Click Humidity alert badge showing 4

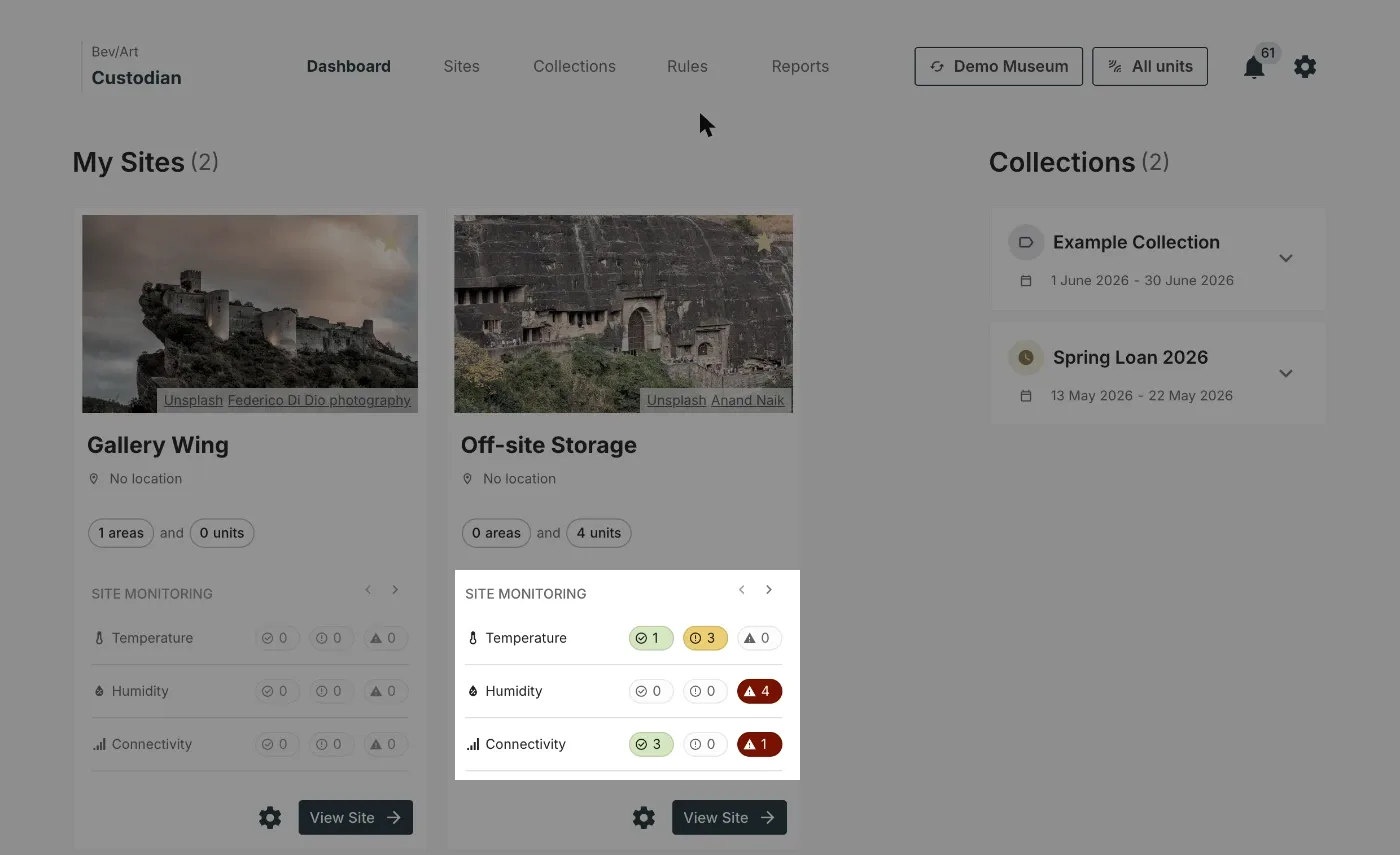tap(759, 691)
